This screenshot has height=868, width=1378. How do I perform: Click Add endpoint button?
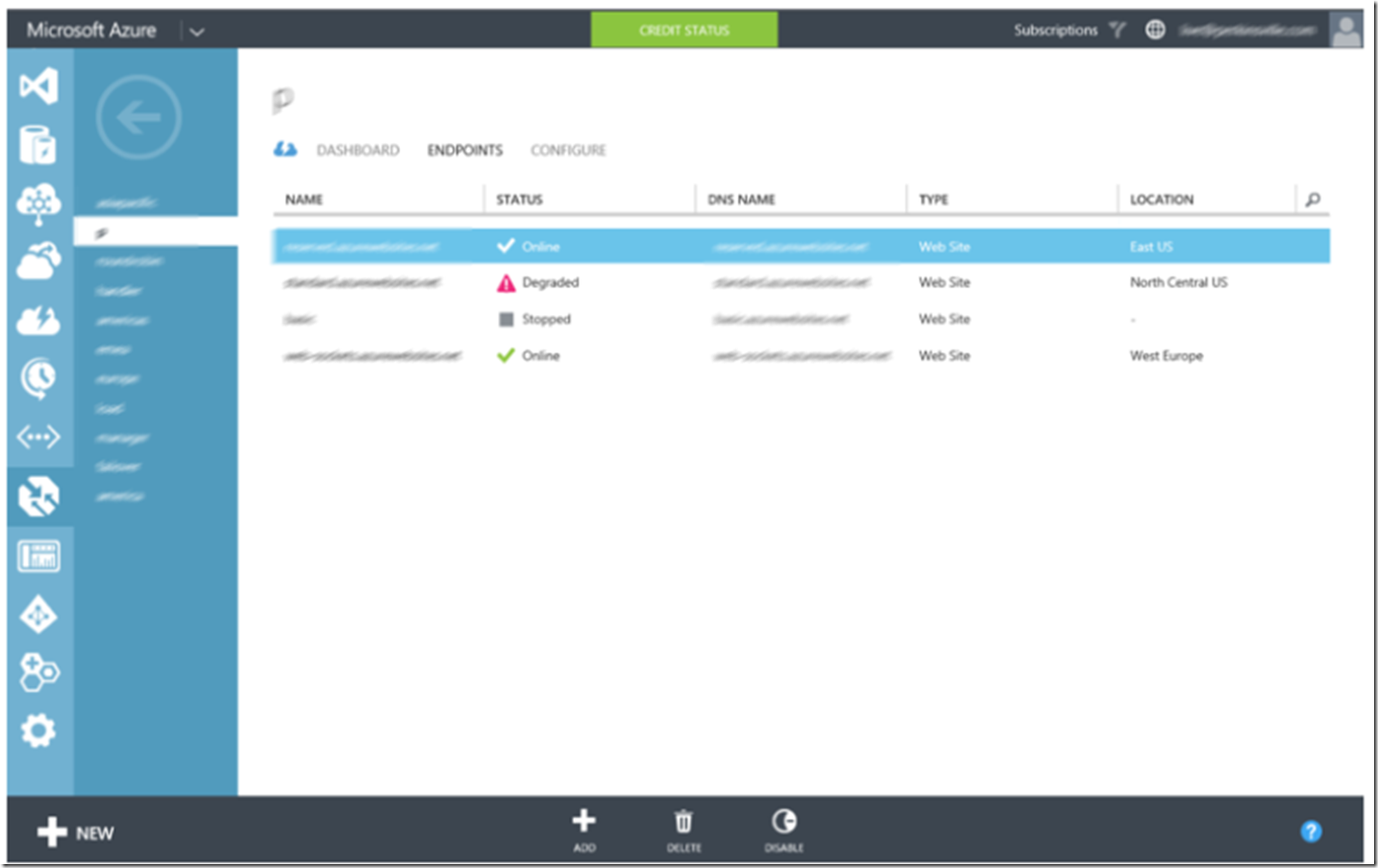coord(584,829)
